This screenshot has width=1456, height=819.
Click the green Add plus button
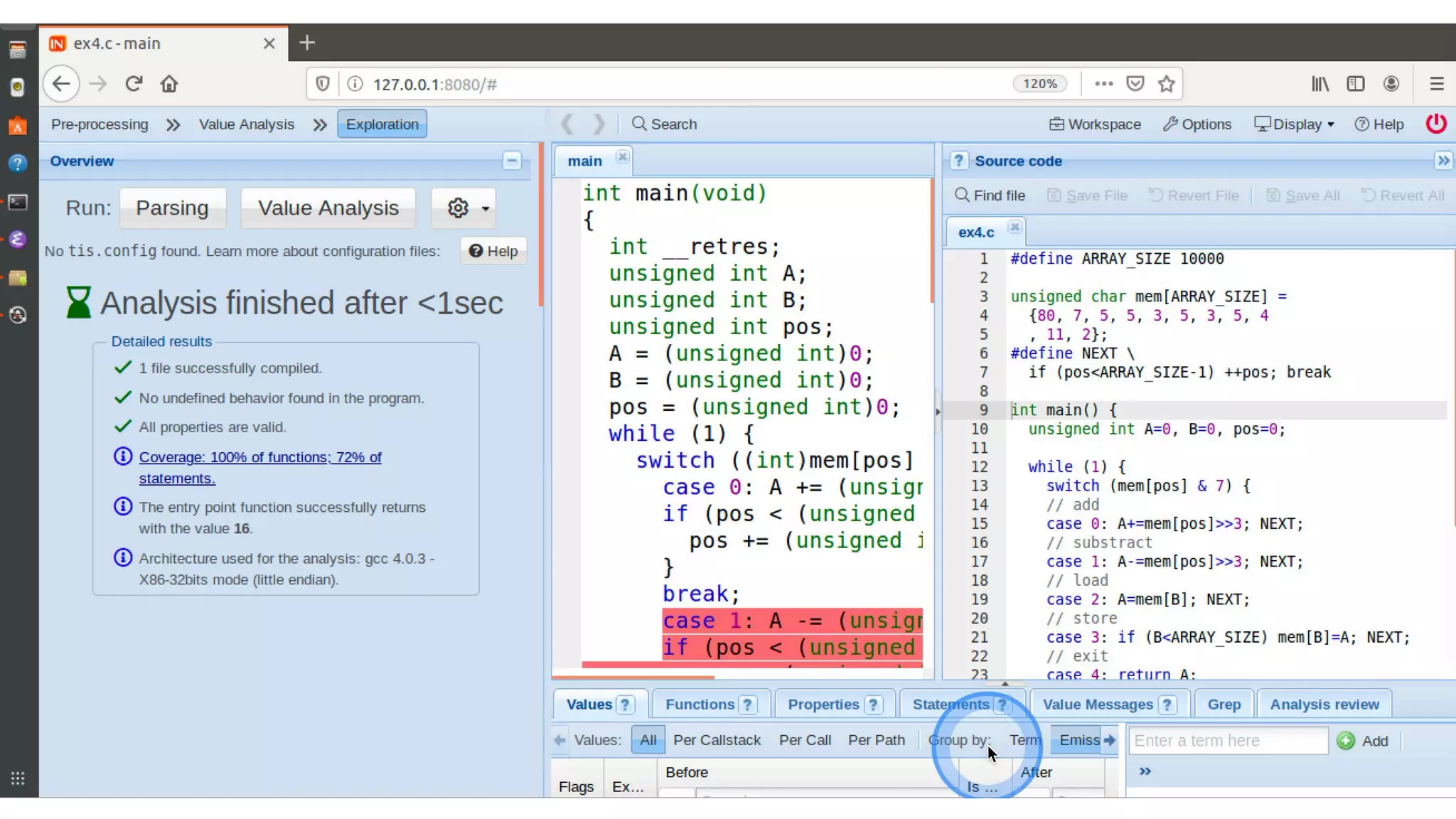pyautogui.click(x=1346, y=741)
